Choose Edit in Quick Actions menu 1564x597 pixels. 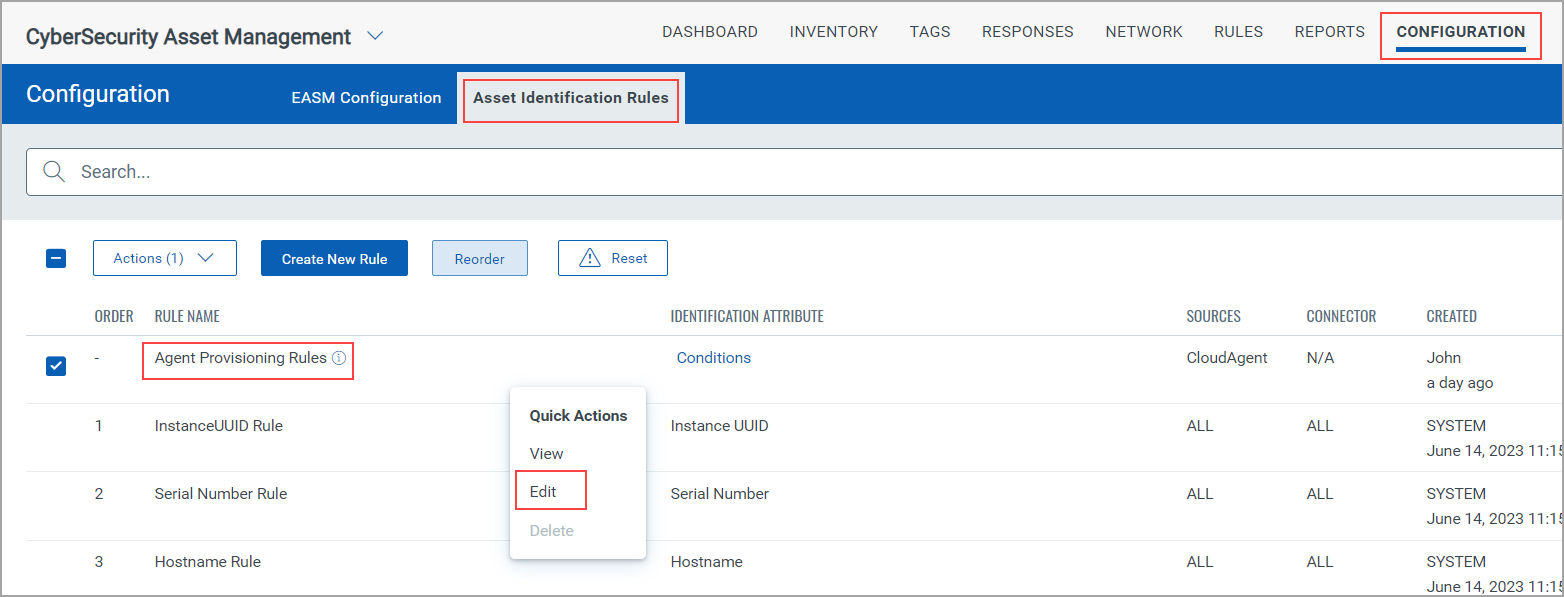(x=543, y=492)
